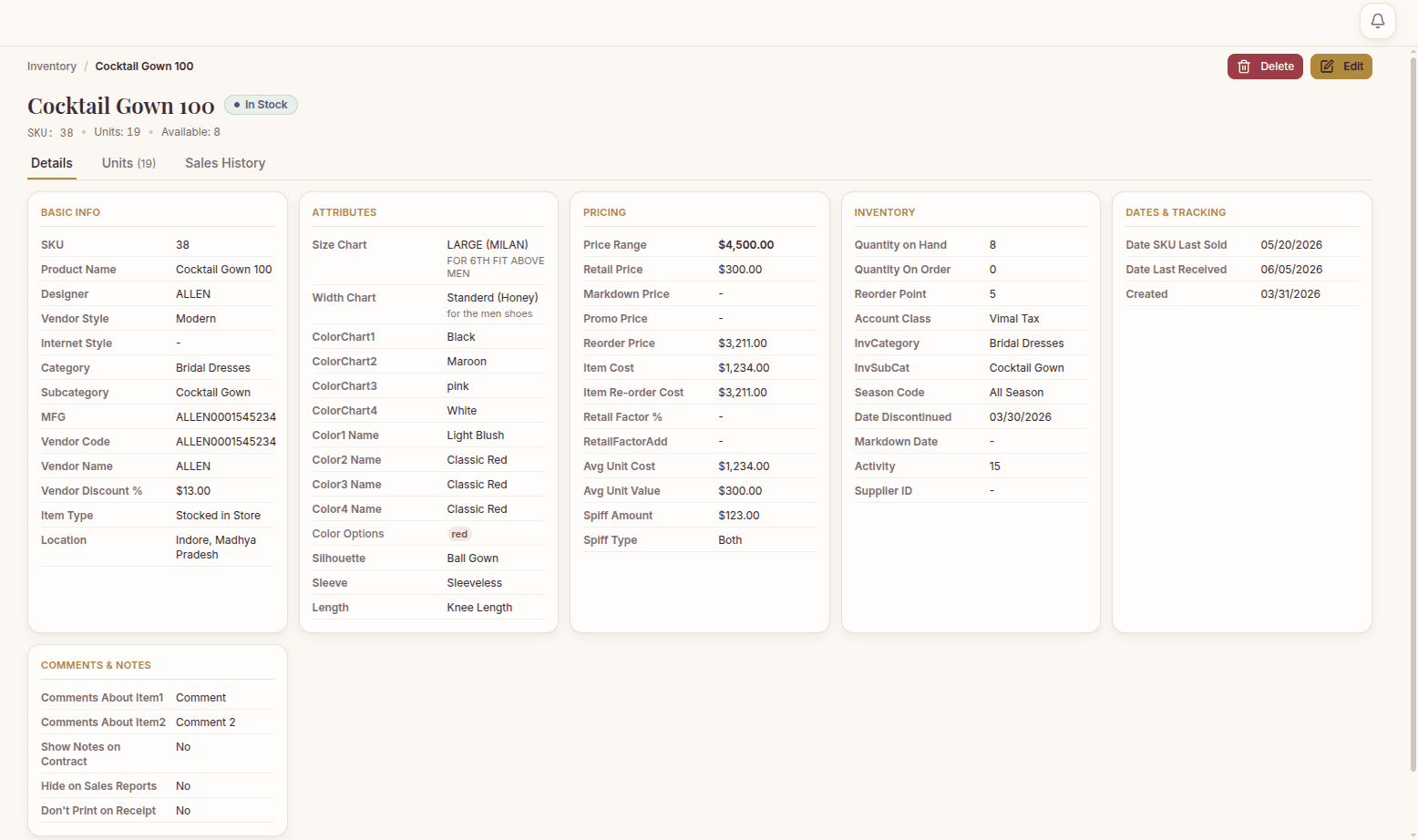Click the Cocktail Gown 100 page title
This screenshot has height=840, width=1418.
point(121,106)
